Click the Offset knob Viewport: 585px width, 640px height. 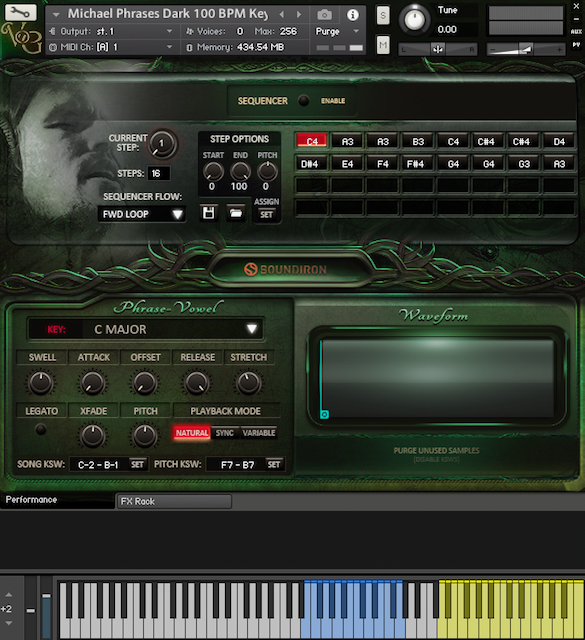pos(145,383)
